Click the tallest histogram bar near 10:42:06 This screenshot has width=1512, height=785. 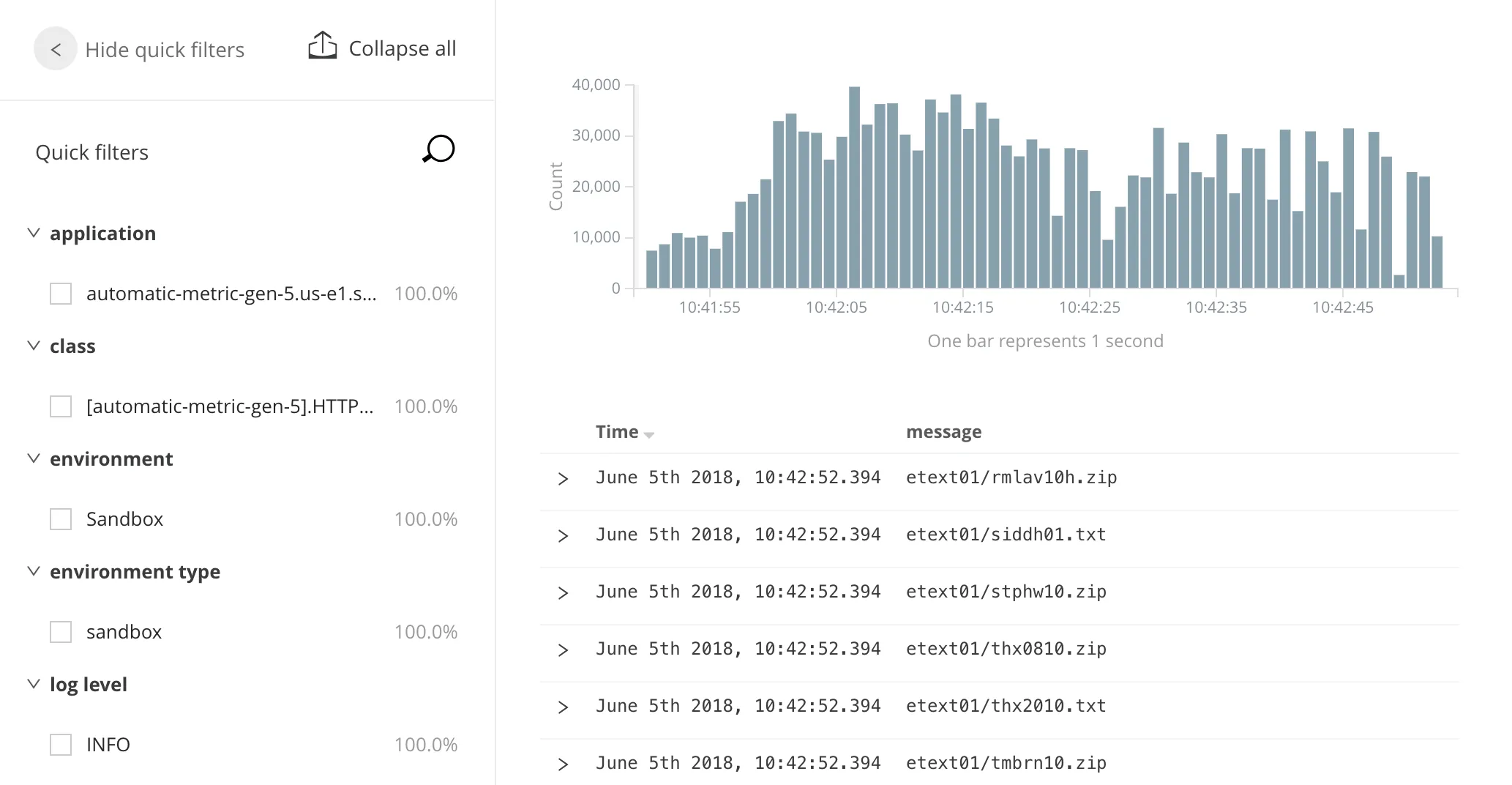pyautogui.click(x=854, y=187)
